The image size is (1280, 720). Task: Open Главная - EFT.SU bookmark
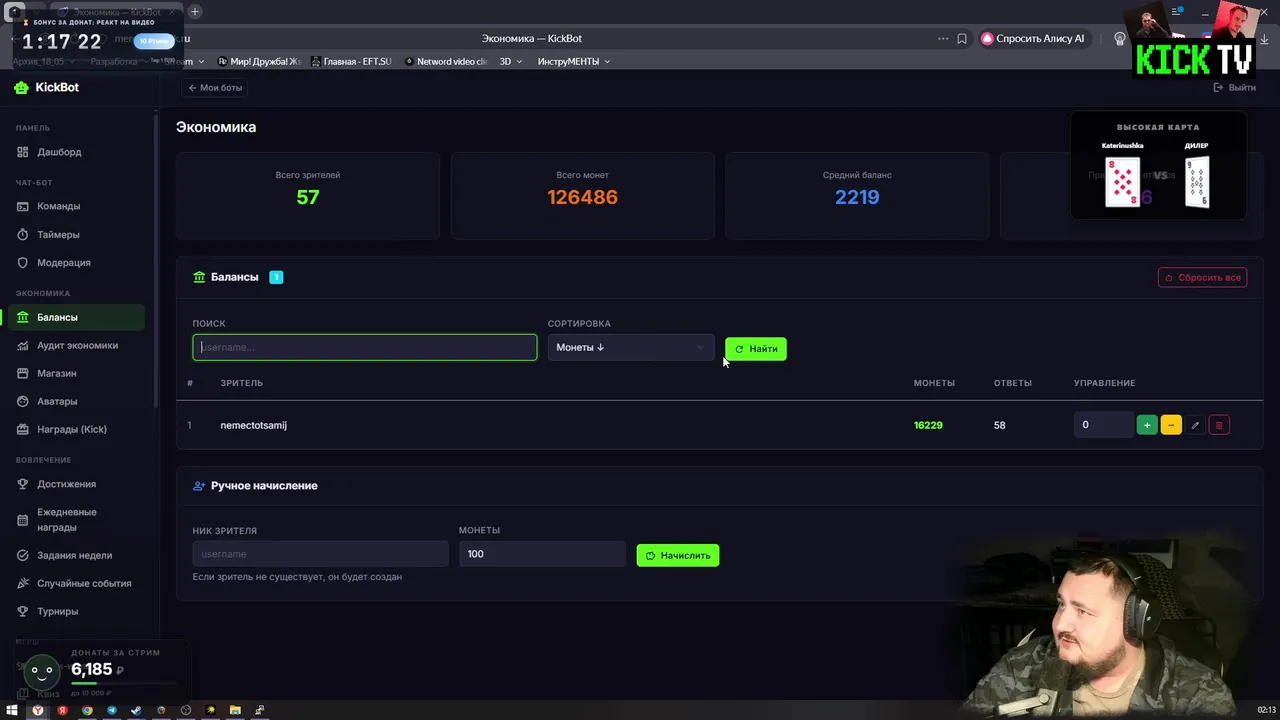coord(351,61)
